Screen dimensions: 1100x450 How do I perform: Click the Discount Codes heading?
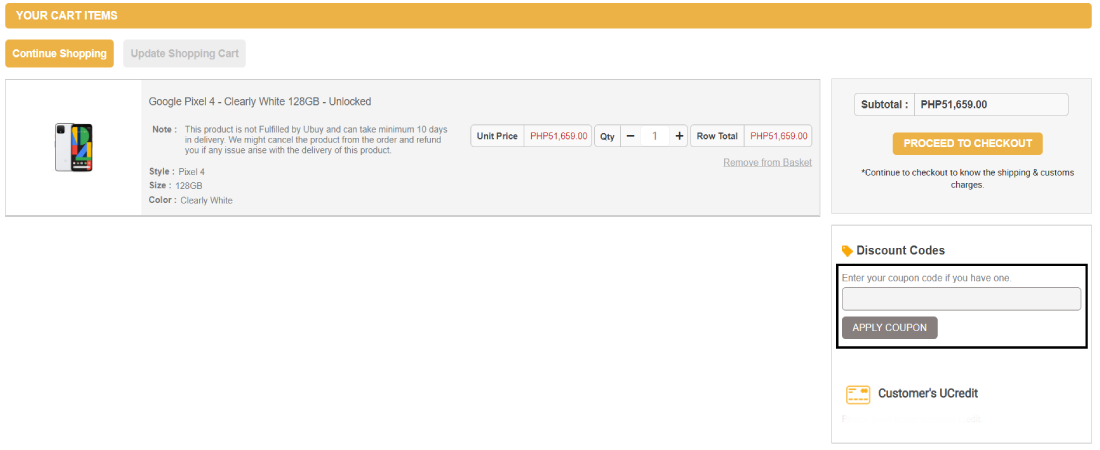coord(900,251)
